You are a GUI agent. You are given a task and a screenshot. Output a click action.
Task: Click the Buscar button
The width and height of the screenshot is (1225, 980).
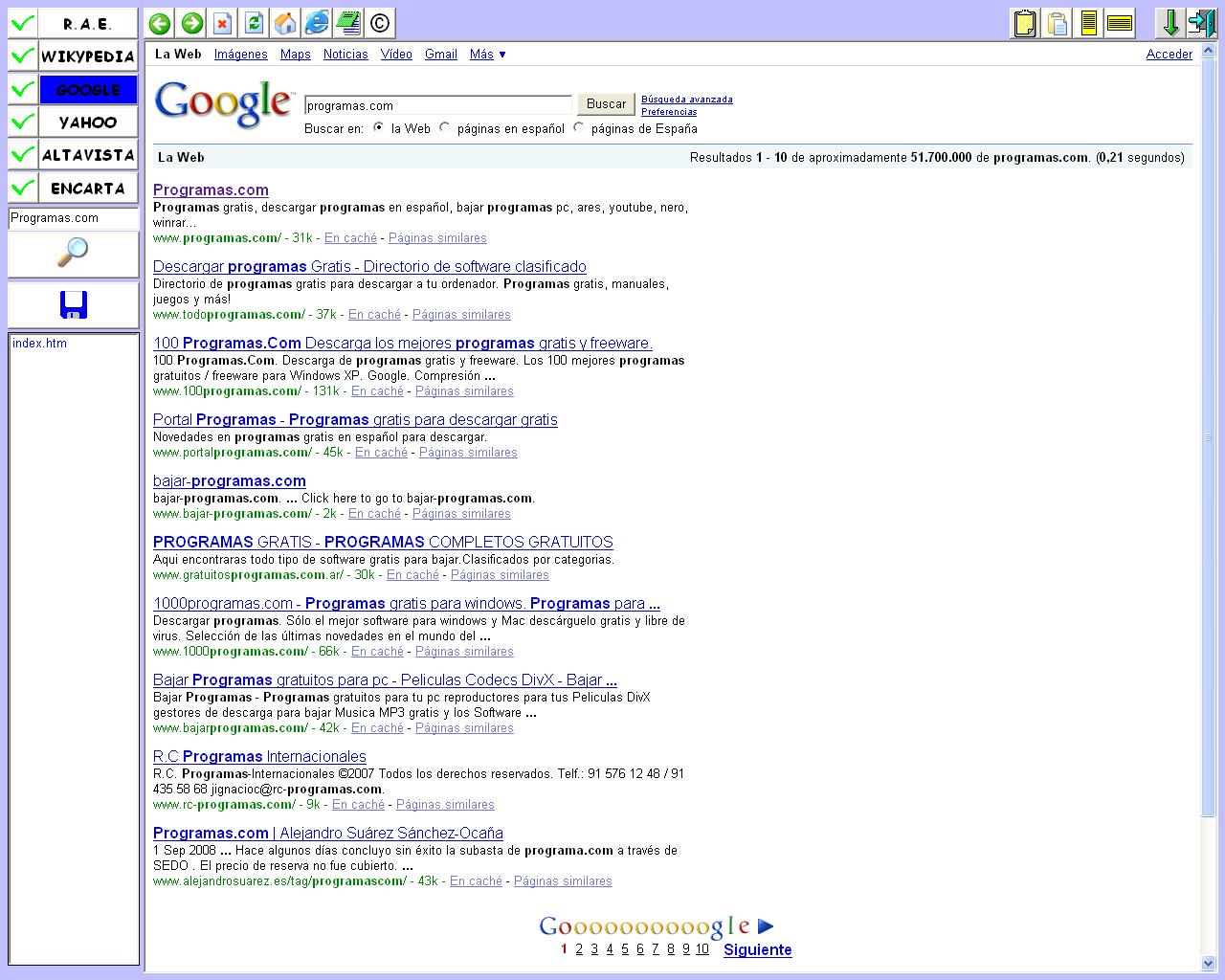[606, 104]
